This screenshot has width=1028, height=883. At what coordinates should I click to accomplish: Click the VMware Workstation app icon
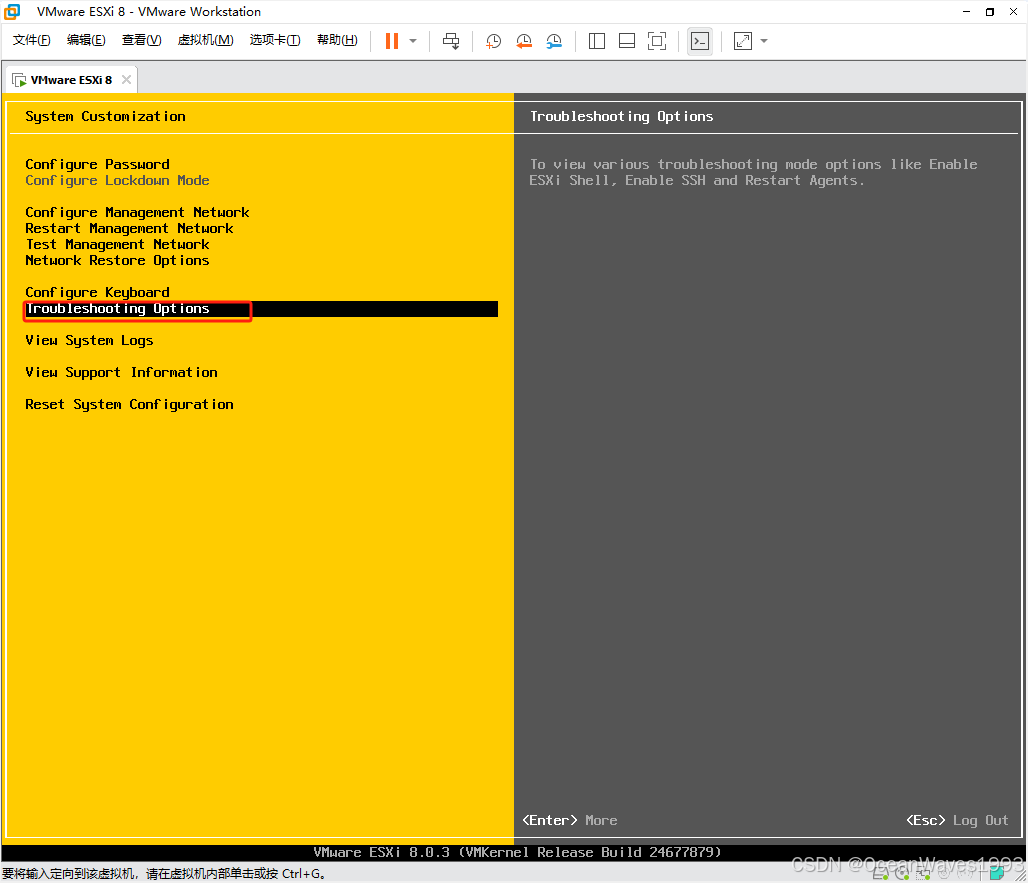coord(12,11)
